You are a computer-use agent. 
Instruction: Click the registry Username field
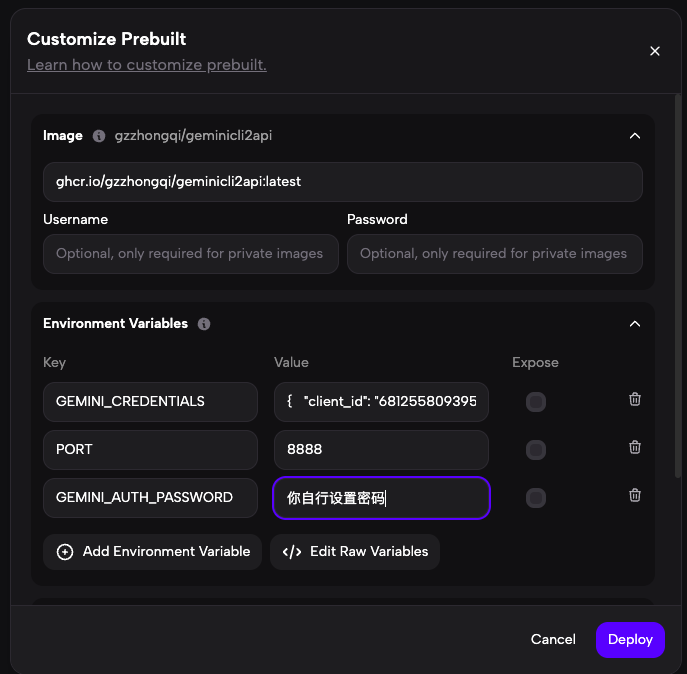pos(191,254)
